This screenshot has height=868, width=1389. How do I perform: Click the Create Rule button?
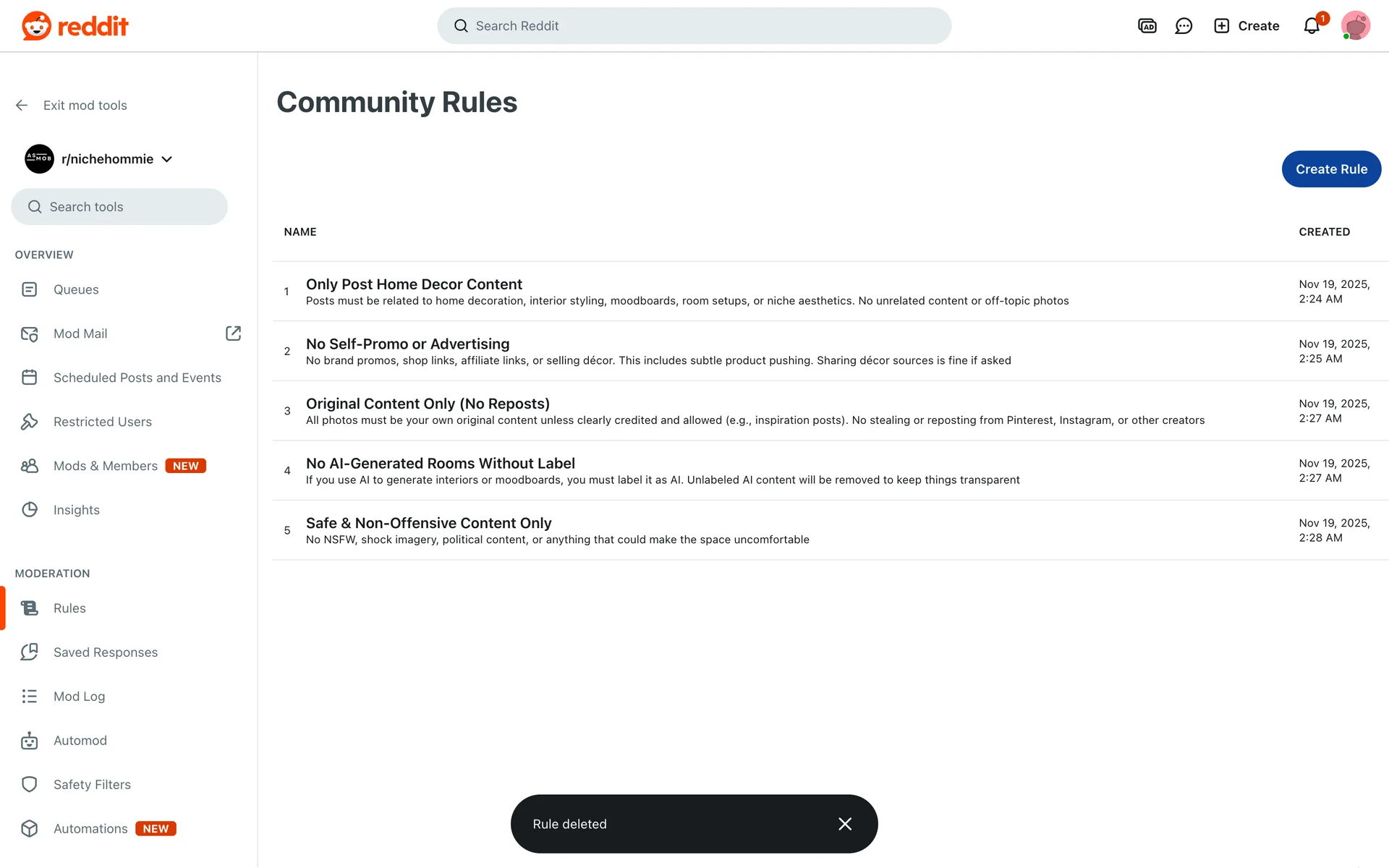pos(1331,169)
